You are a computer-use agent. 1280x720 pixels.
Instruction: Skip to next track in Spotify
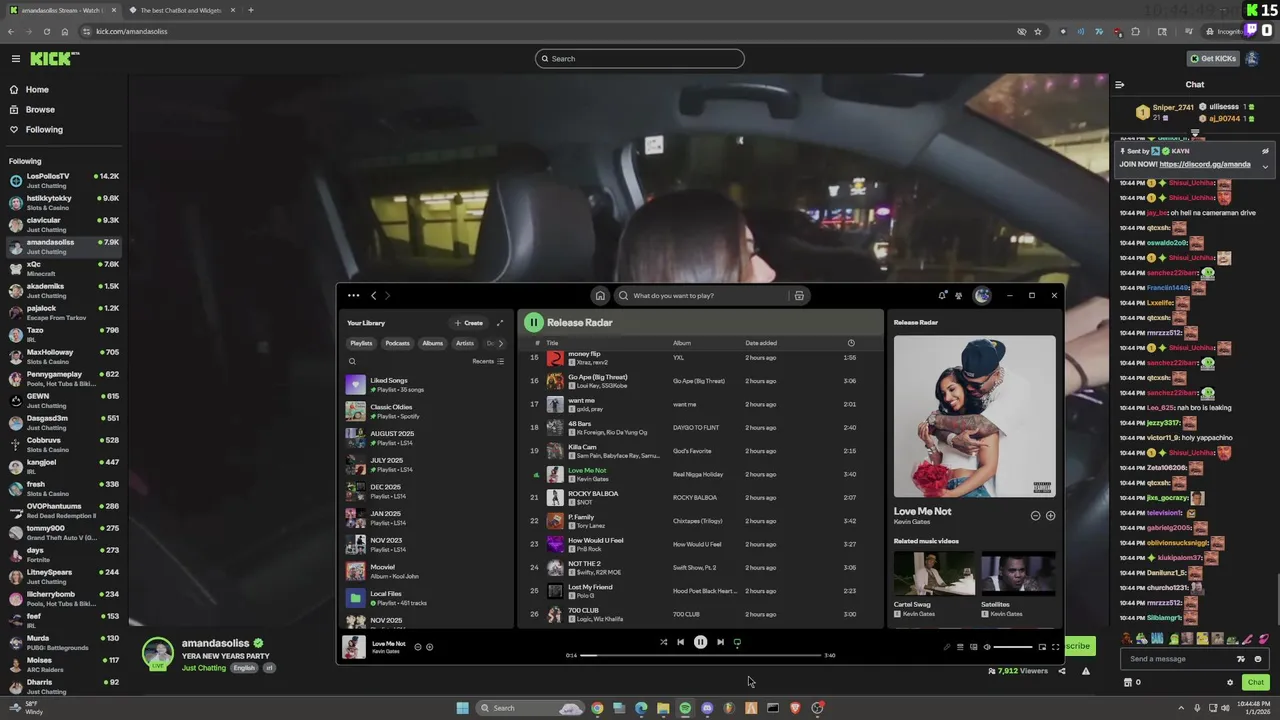720,642
